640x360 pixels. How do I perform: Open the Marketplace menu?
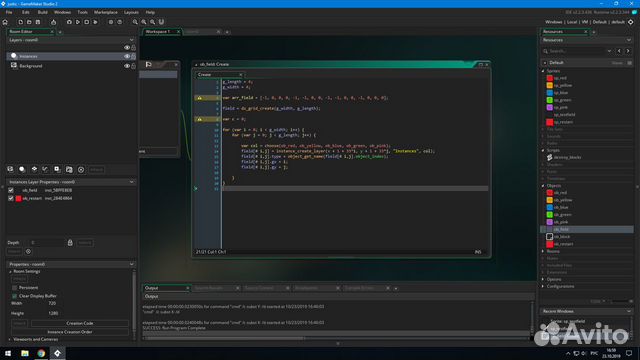click(106, 12)
